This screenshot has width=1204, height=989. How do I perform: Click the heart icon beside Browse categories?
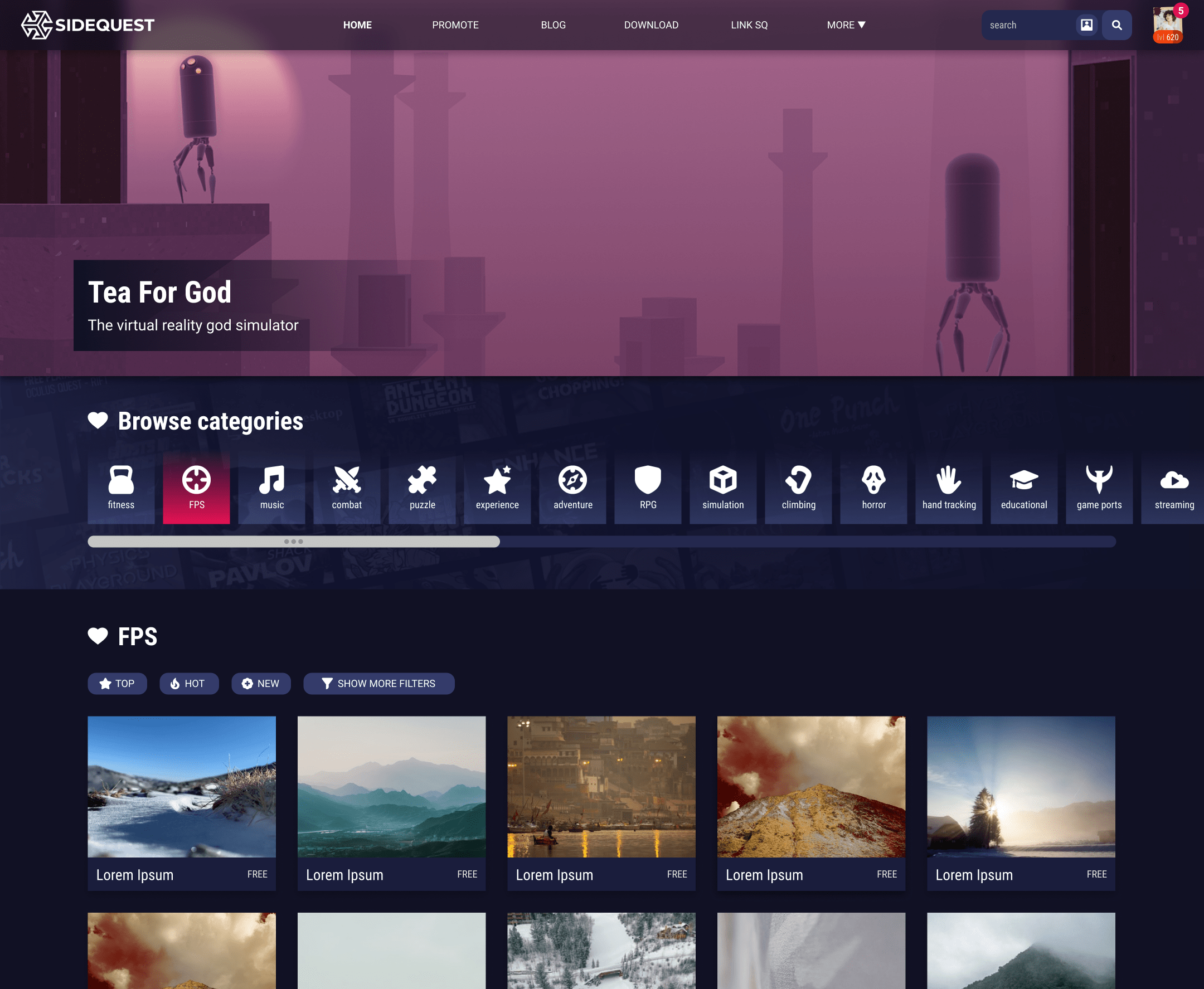pos(98,421)
